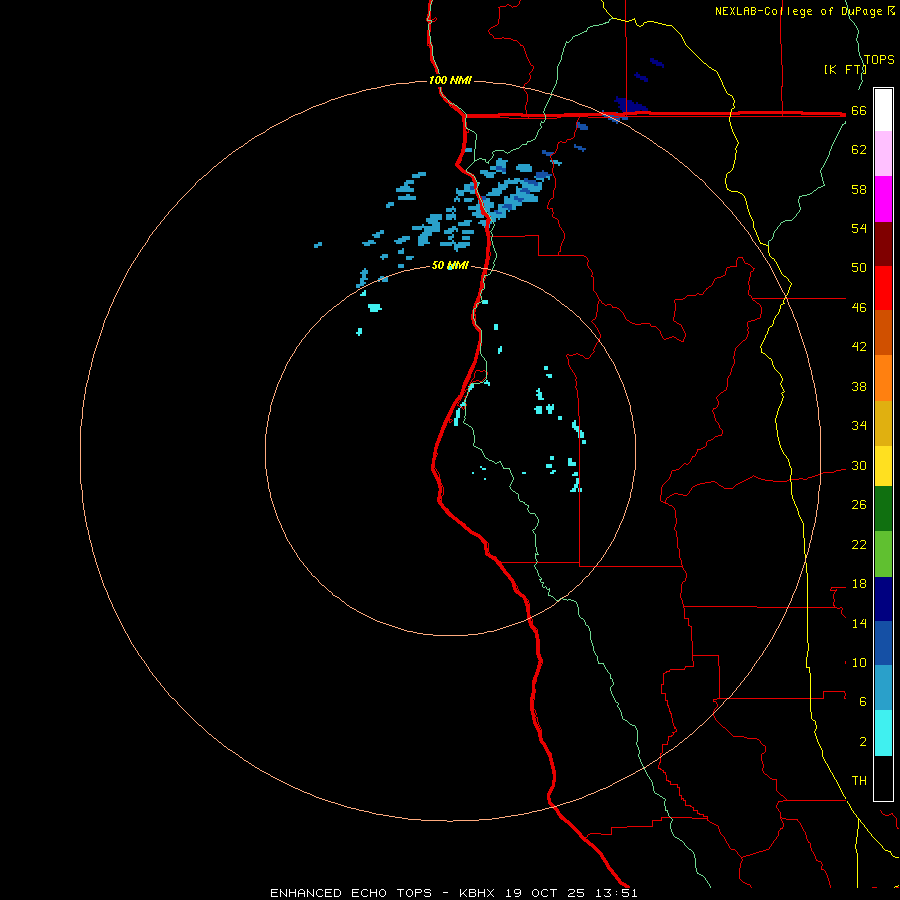The width and height of the screenshot is (900, 900).
Task: Click the legend value 18
Action: [859, 584]
